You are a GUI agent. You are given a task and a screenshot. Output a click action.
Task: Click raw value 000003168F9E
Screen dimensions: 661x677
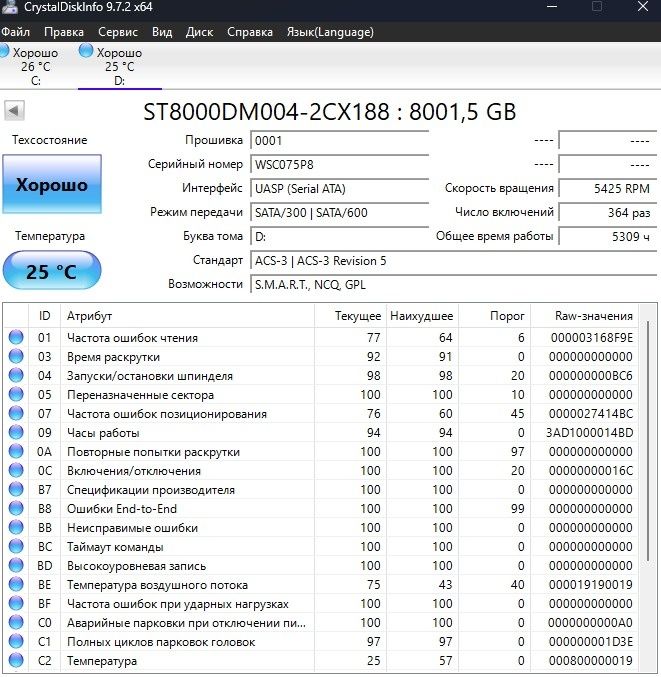point(591,338)
